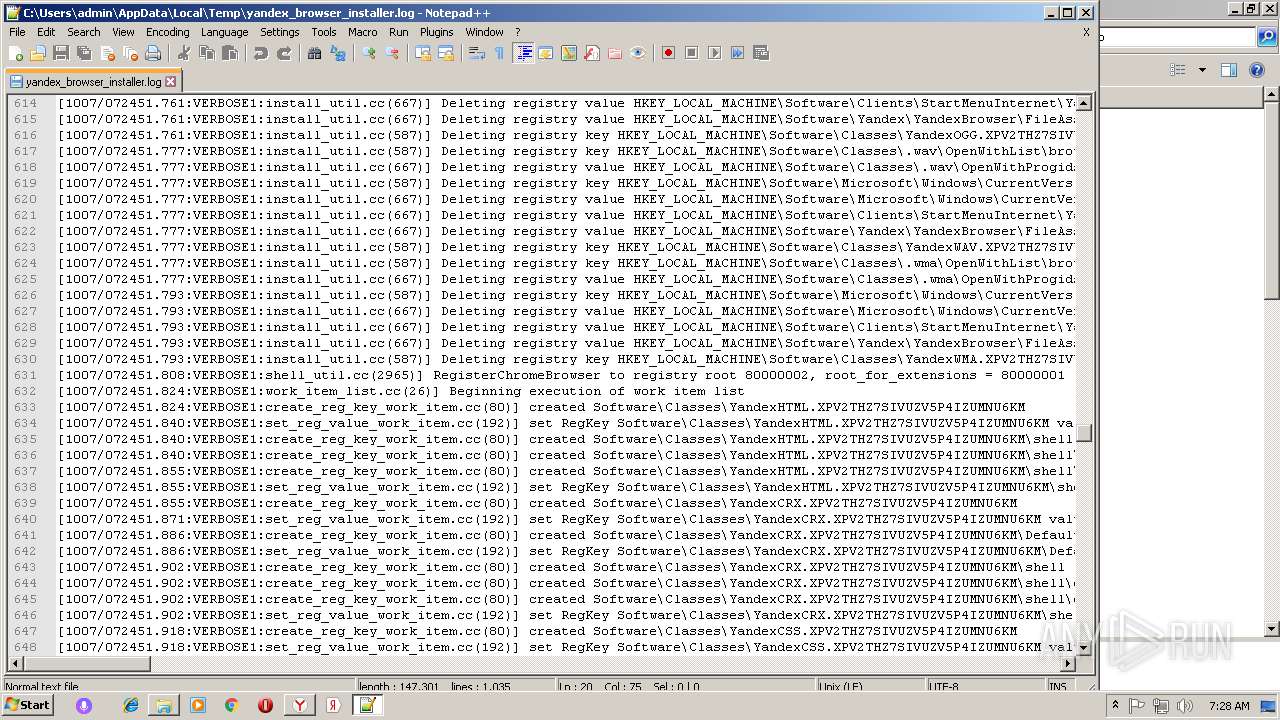Open Find dialog via the binoculars icon
The width and height of the screenshot is (1280, 720).
(314, 53)
